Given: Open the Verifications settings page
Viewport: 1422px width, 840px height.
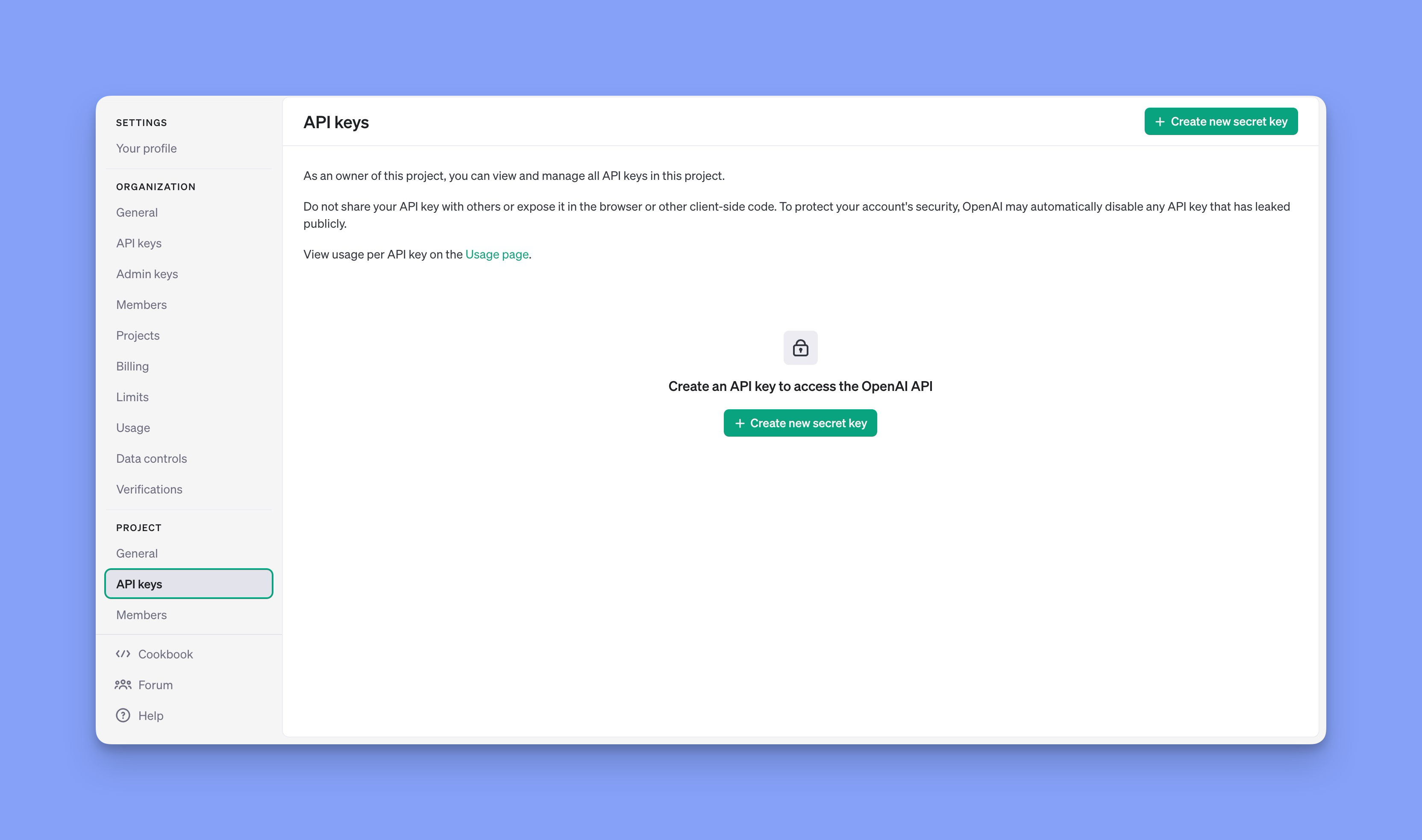Looking at the screenshot, I should [x=149, y=489].
